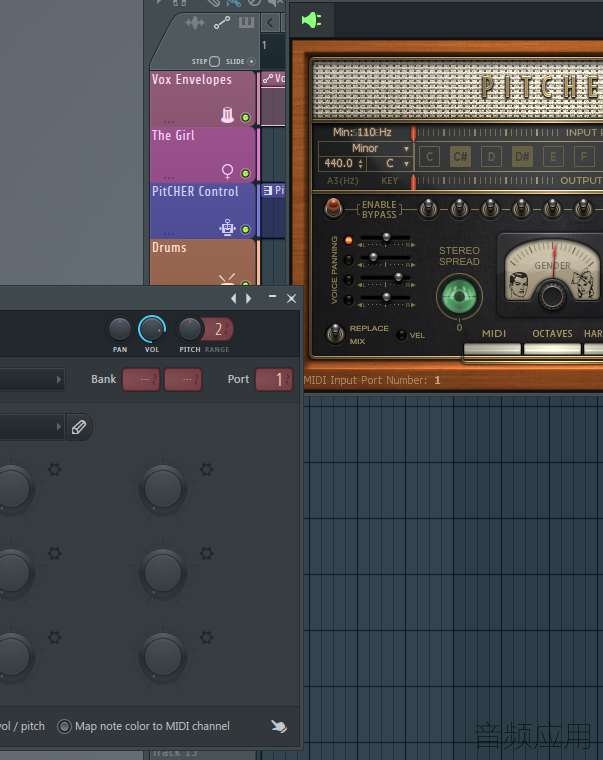Click the pencil edit icon beside dropdown
This screenshot has width=603, height=760.
[x=79, y=427]
